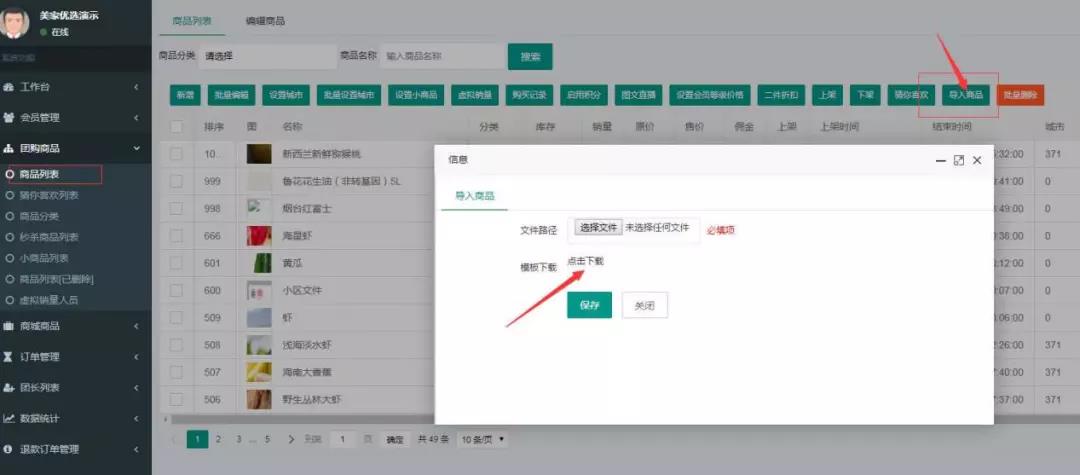Screen dimensions: 1080x475
Task: Click the 退款订单管理 info icon
Action: tap(9, 449)
